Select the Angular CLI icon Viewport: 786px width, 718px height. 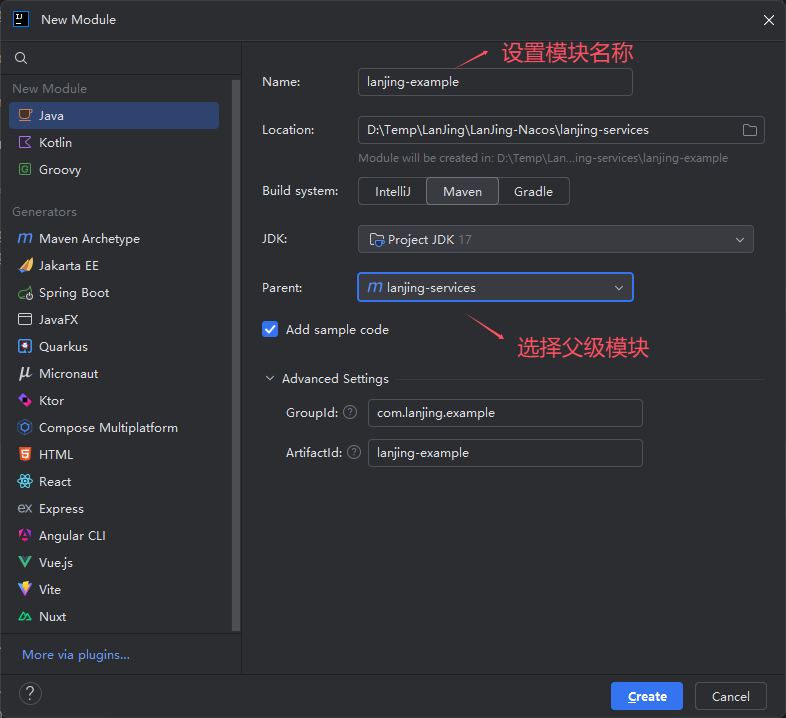25,535
